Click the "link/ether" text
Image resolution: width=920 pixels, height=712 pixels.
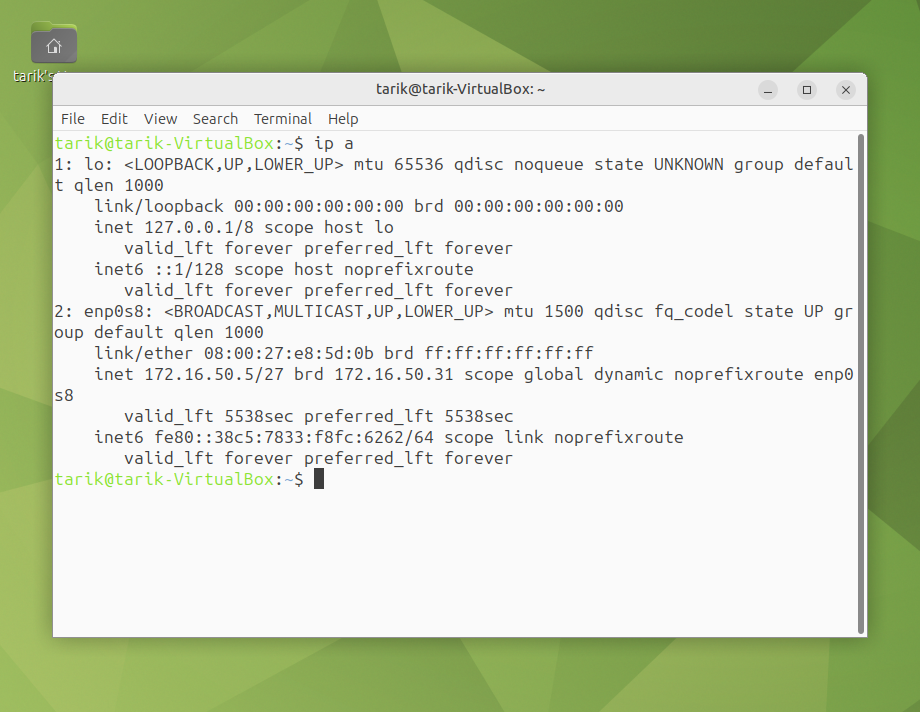pos(144,353)
